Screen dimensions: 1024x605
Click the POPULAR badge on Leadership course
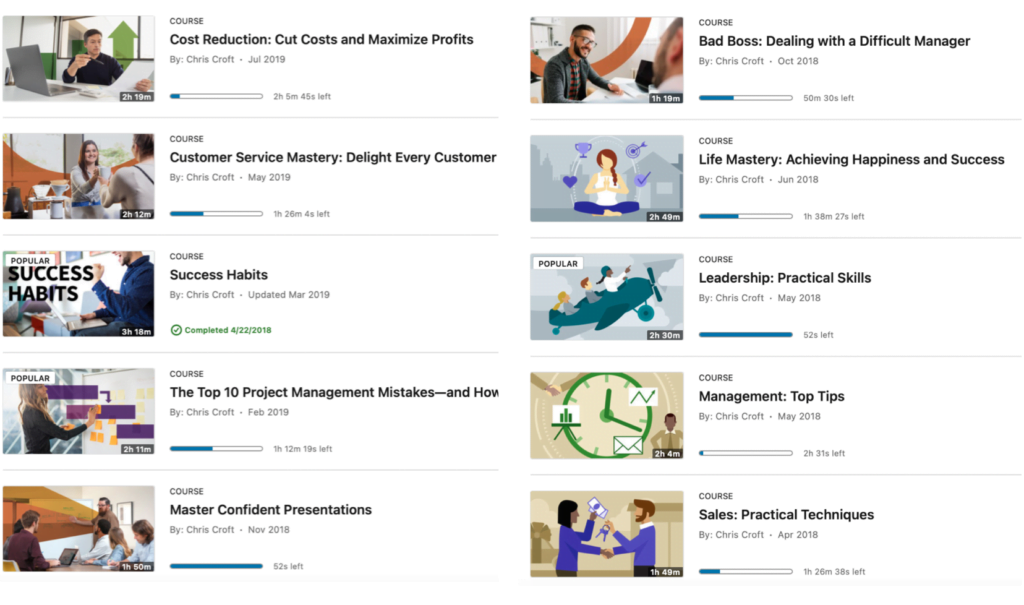click(x=558, y=264)
